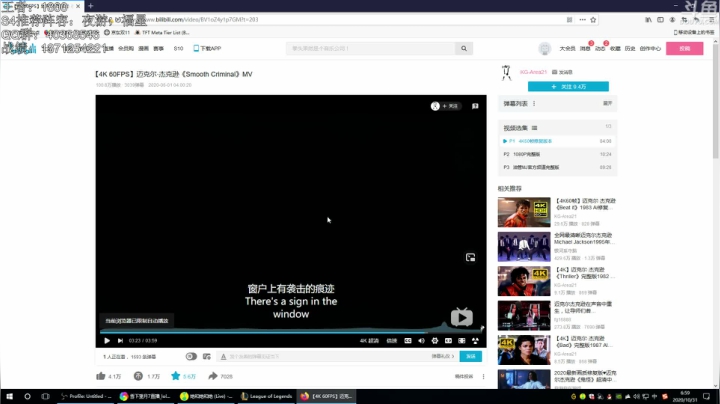Image resolution: width=720 pixels, height=404 pixels.
Task: Select playlist part P1 4K60 version
Action: pos(557,141)
